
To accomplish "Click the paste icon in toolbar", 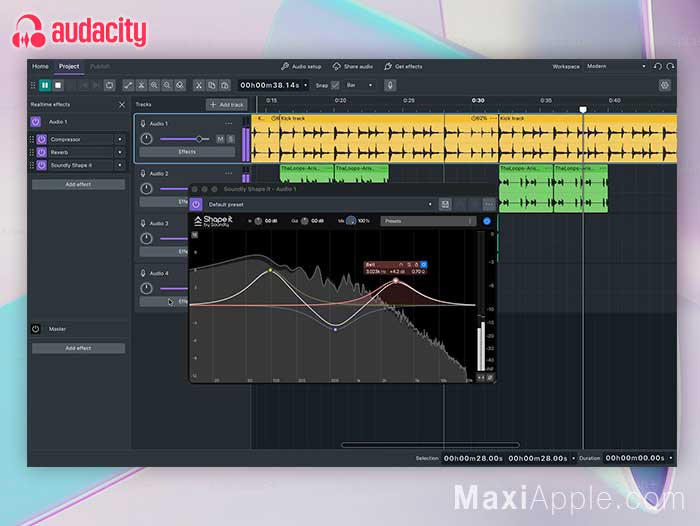I will point(225,85).
